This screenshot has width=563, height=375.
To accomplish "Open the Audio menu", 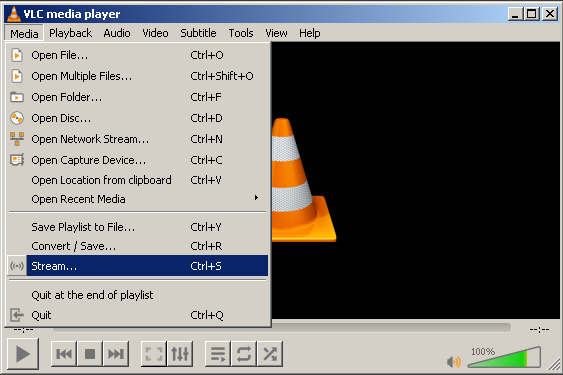I will 117,33.
